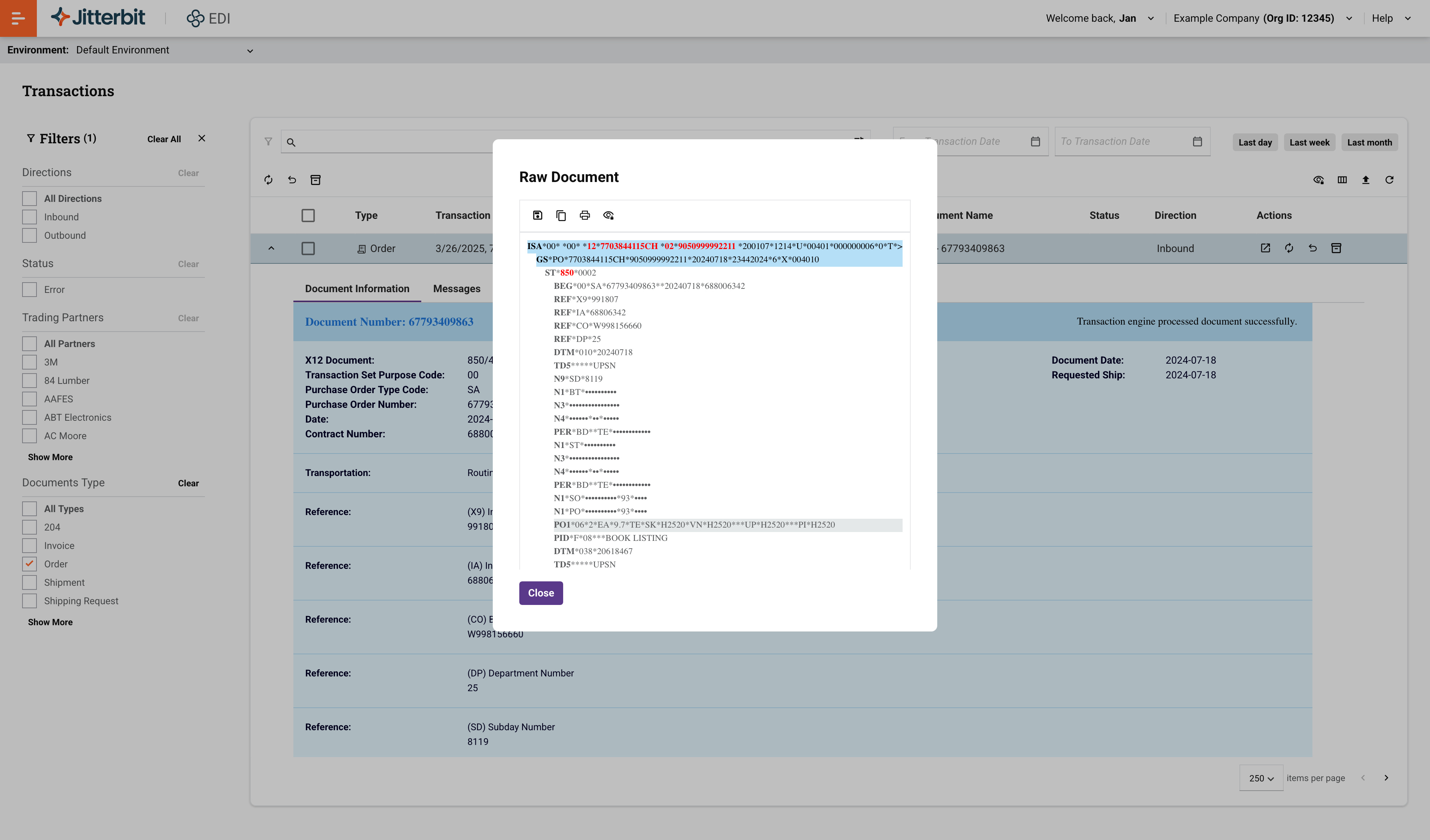
Task: Check the Error status checkbox
Action: click(29, 289)
